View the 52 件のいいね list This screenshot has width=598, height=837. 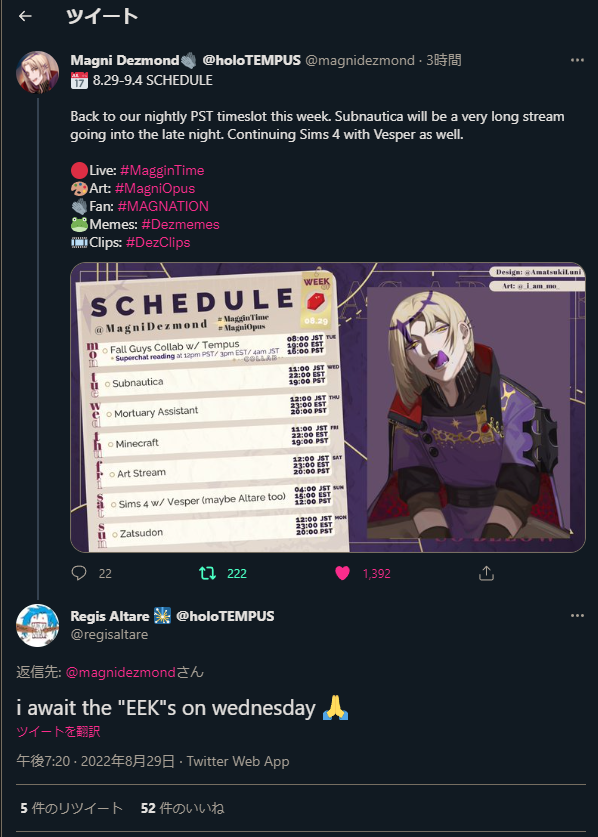[x=183, y=808]
